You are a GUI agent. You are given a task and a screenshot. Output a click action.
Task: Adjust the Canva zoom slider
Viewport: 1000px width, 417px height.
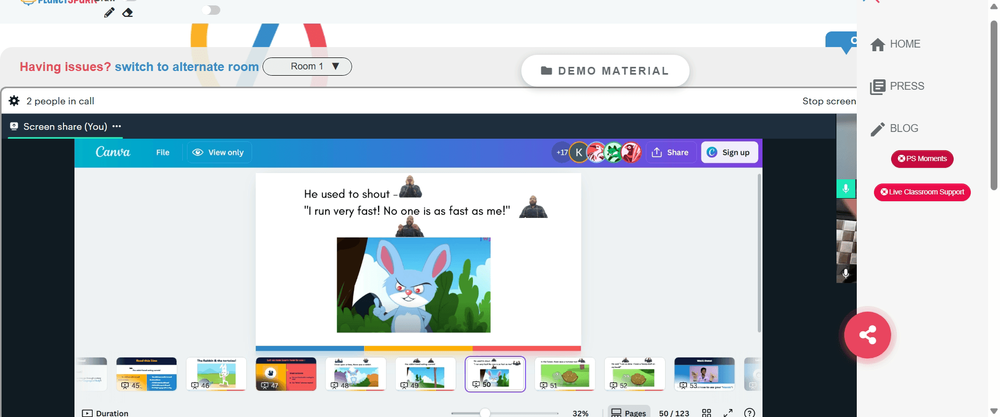485,413
